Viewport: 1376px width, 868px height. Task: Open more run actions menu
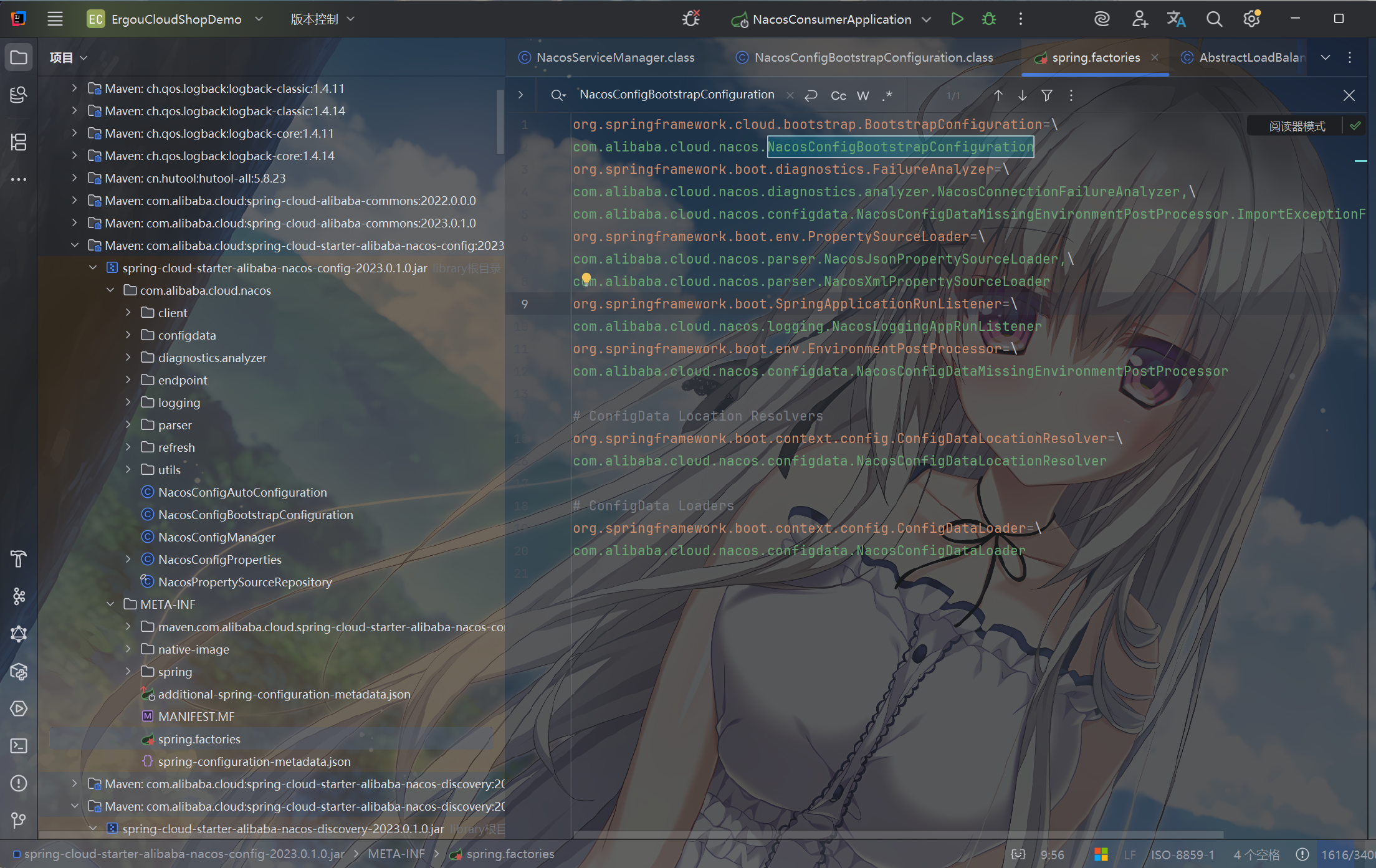[x=1021, y=19]
